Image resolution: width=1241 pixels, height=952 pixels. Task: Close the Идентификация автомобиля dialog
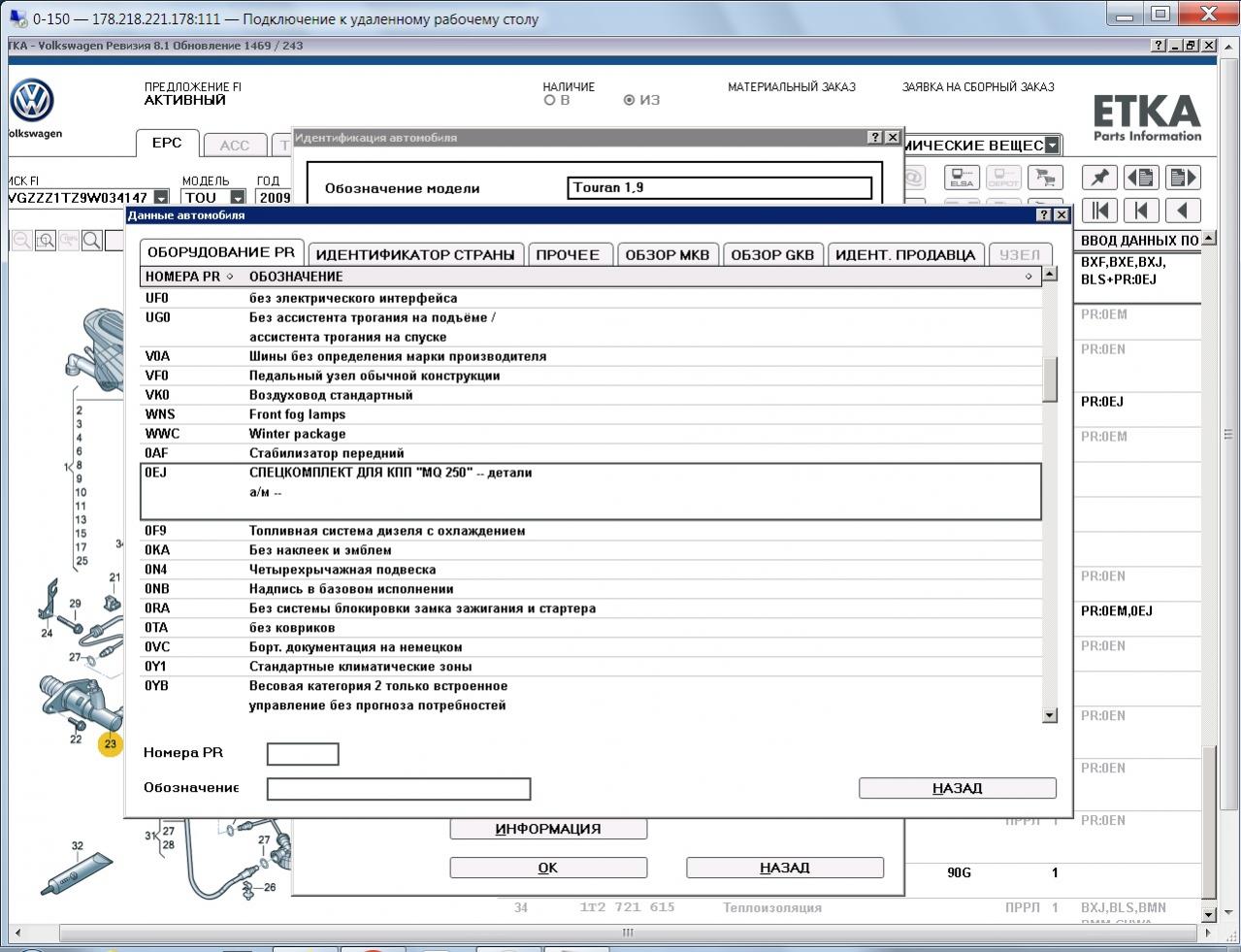[892, 138]
